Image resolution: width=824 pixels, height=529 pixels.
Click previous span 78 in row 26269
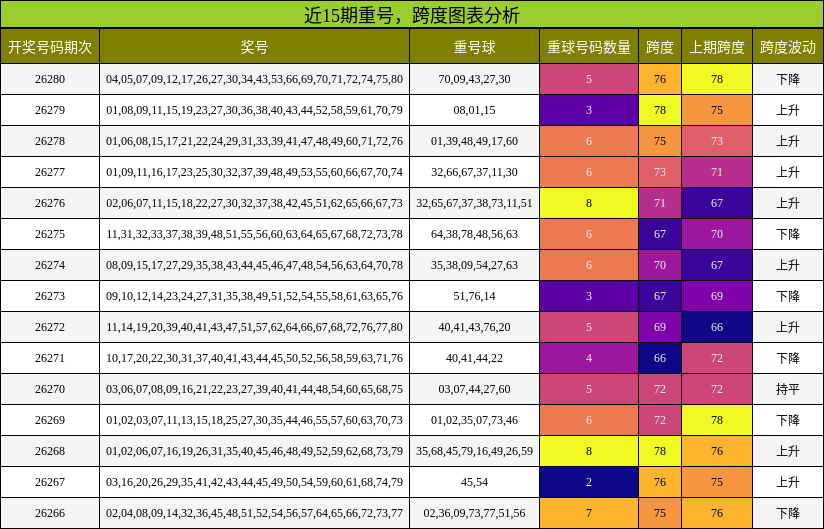click(x=717, y=420)
